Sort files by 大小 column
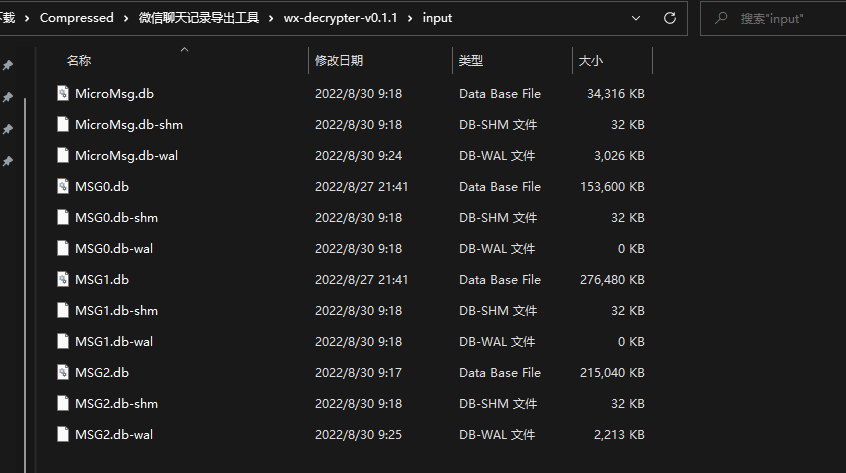The width and height of the screenshot is (846, 473). coord(590,61)
